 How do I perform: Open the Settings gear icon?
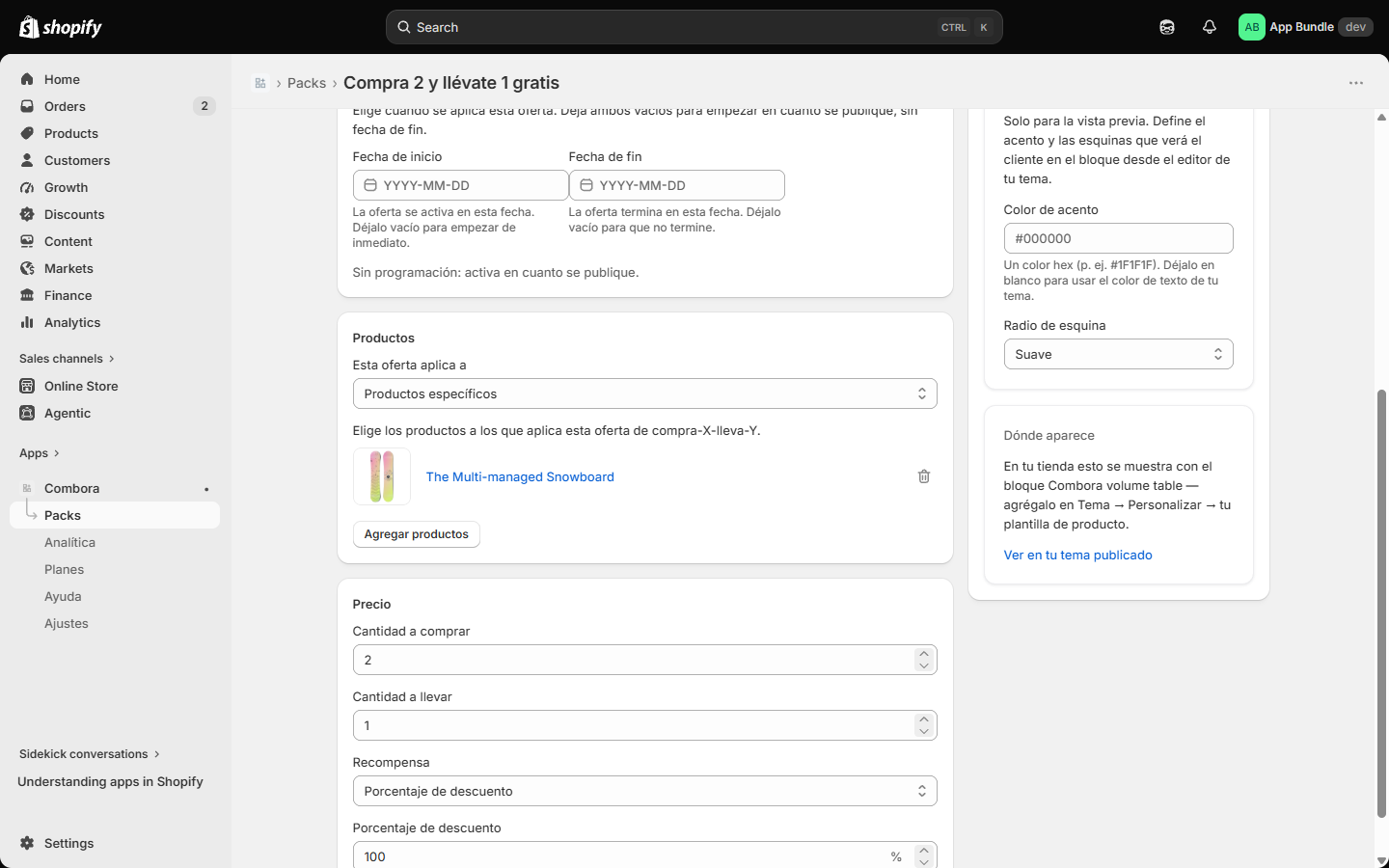[27, 843]
